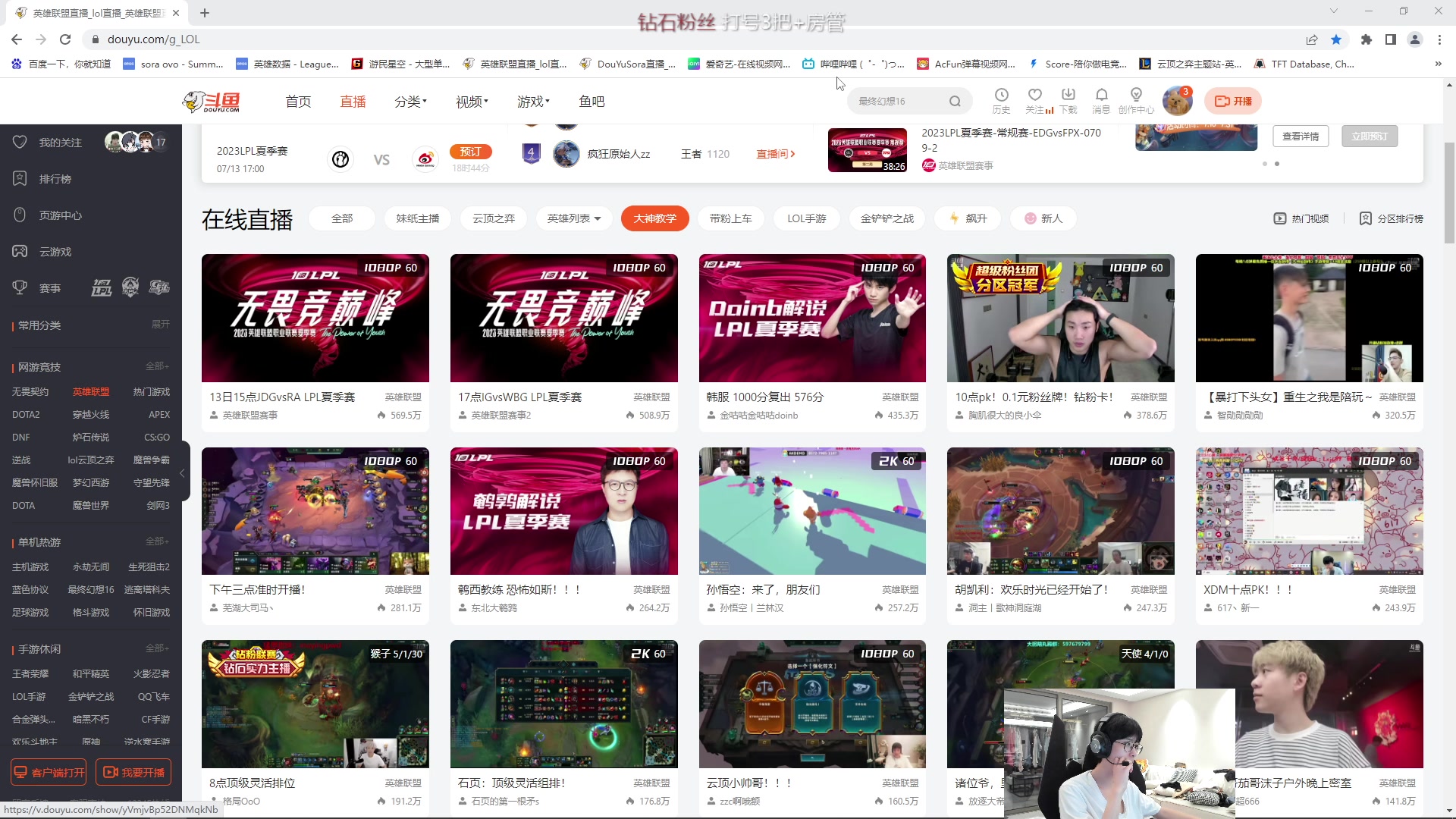The height and width of the screenshot is (819, 1456).
Task: Expand 视频 dropdown in top nav
Action: [472, 102]
